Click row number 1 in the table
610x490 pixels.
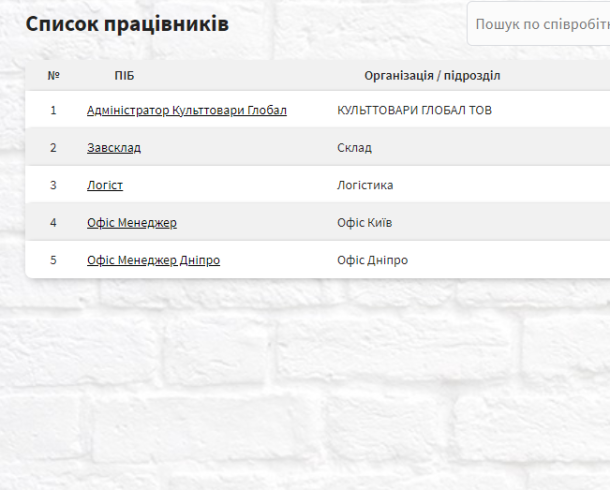[53, 110]
